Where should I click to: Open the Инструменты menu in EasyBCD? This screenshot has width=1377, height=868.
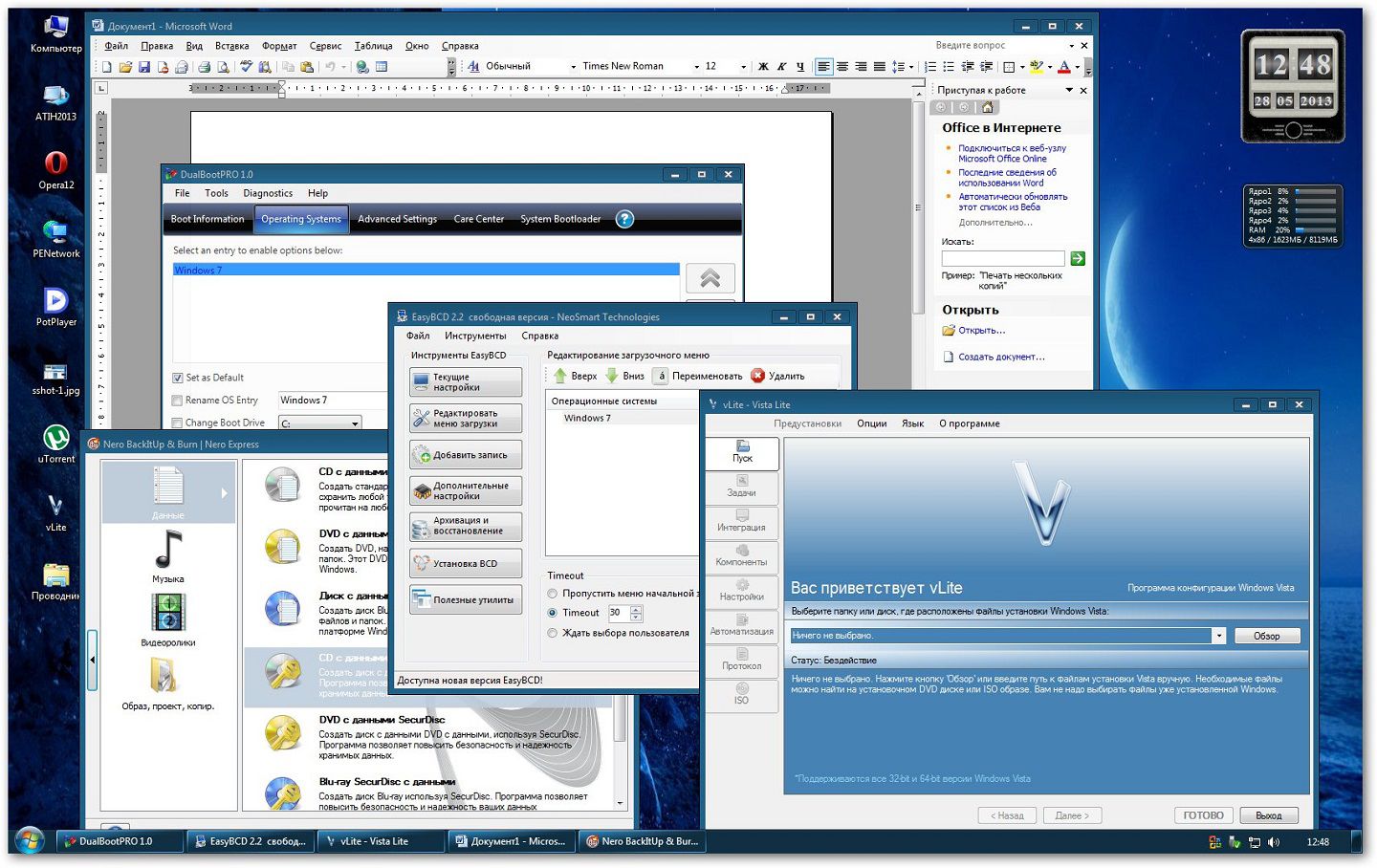point(475,336)
